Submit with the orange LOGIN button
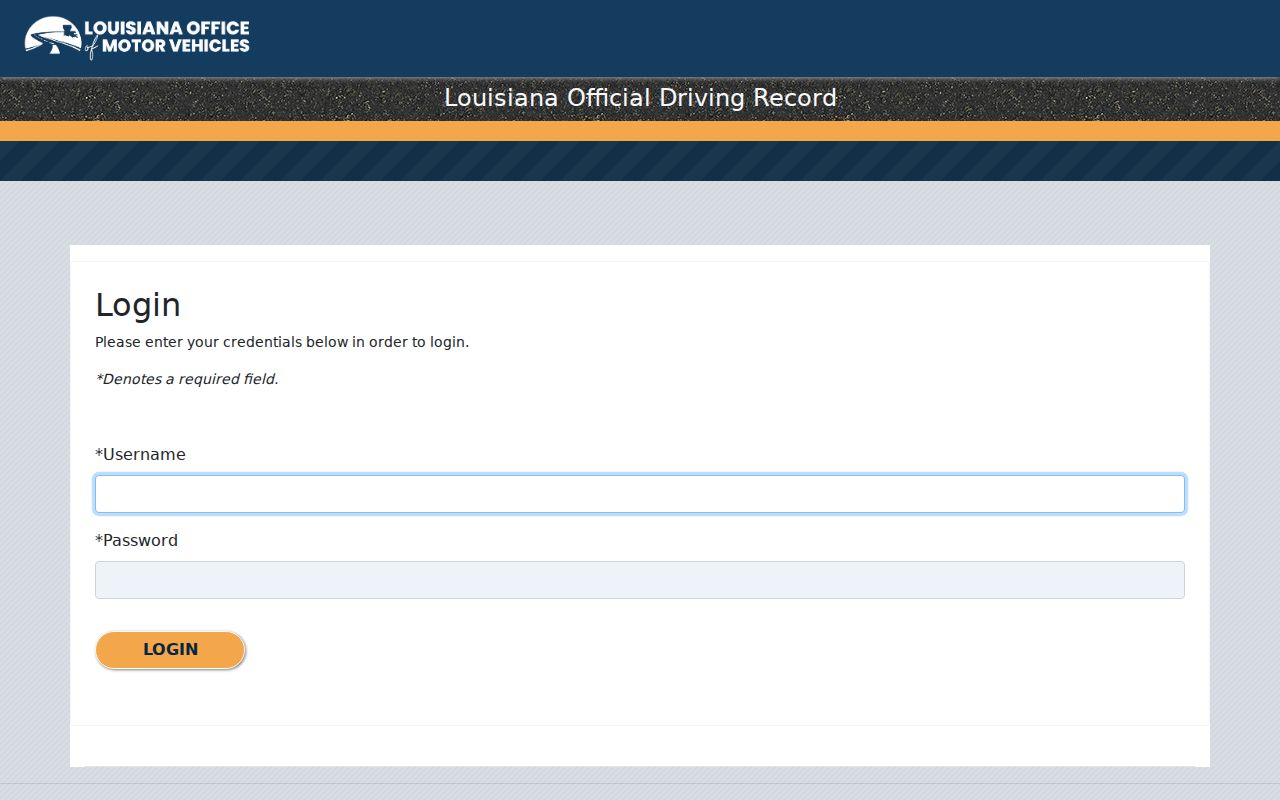 tap(170, 650)
